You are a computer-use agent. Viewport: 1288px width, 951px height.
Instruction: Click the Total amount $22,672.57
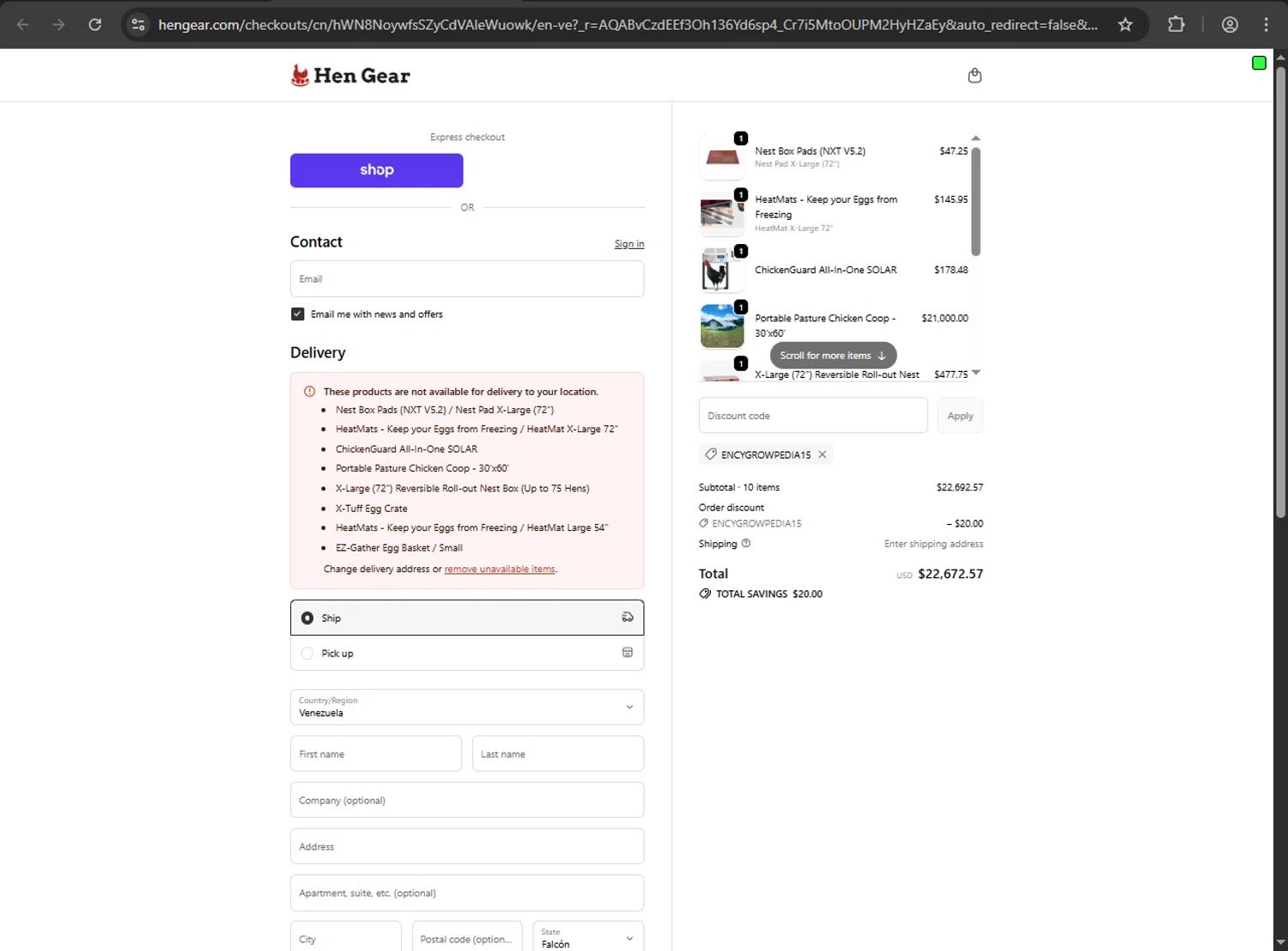951,574
